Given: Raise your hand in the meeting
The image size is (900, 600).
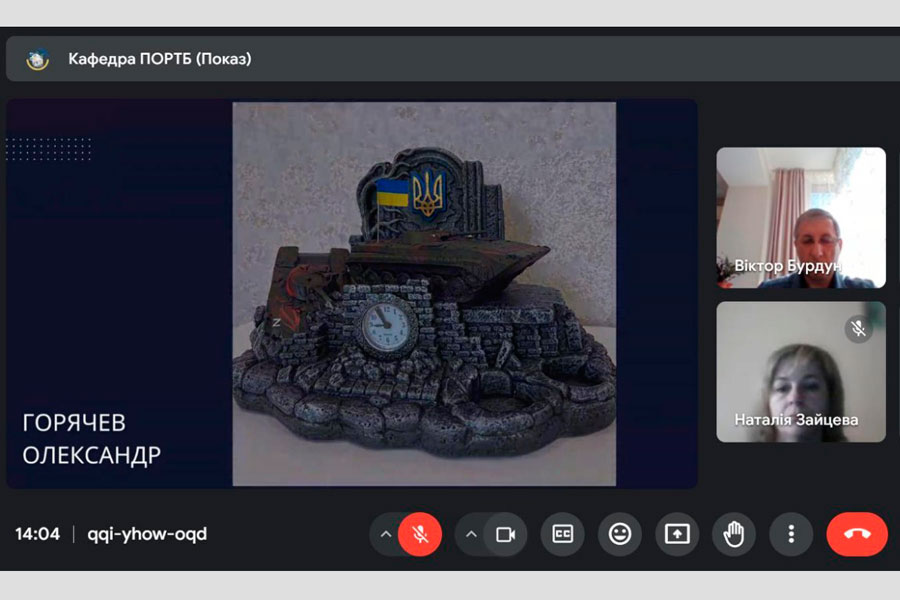Looking at the screenshot, I should click(734, 534).
